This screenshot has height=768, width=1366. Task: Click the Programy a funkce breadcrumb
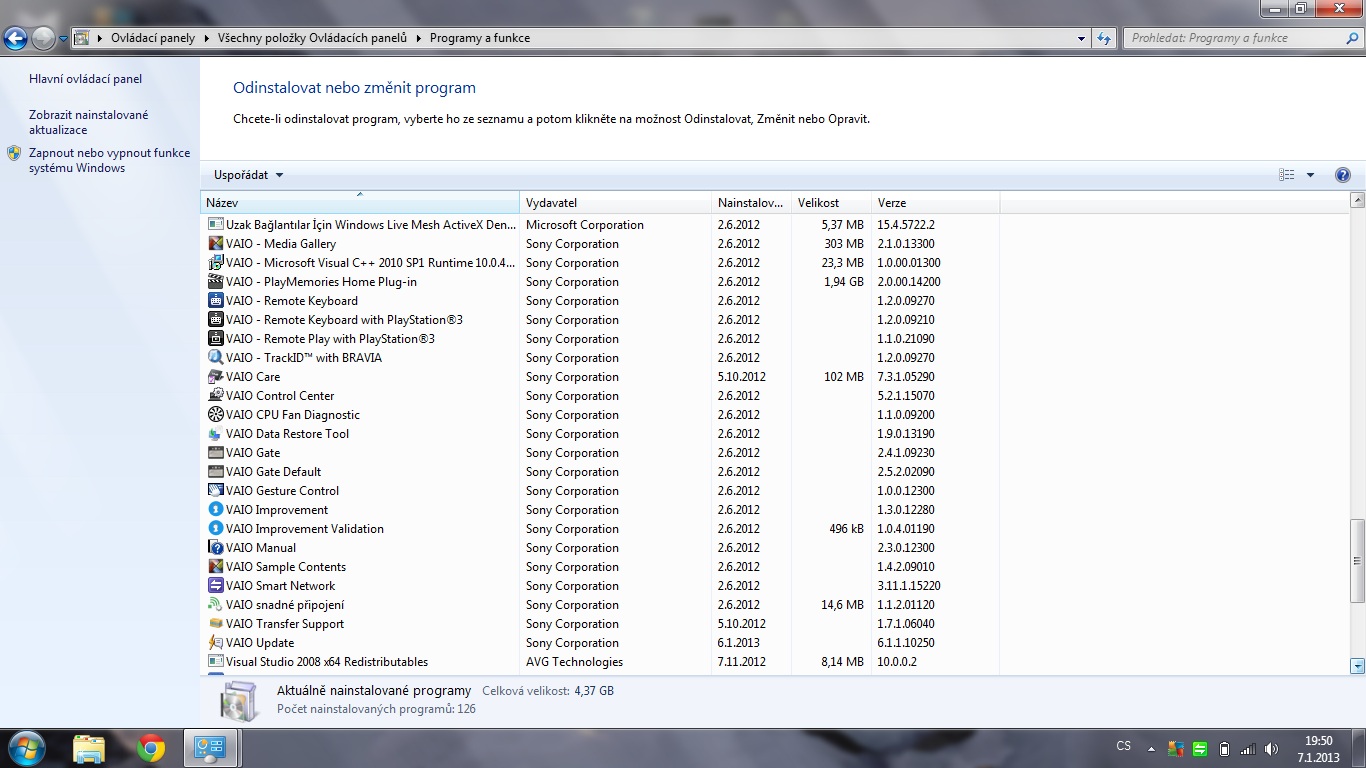pos(480,38)
